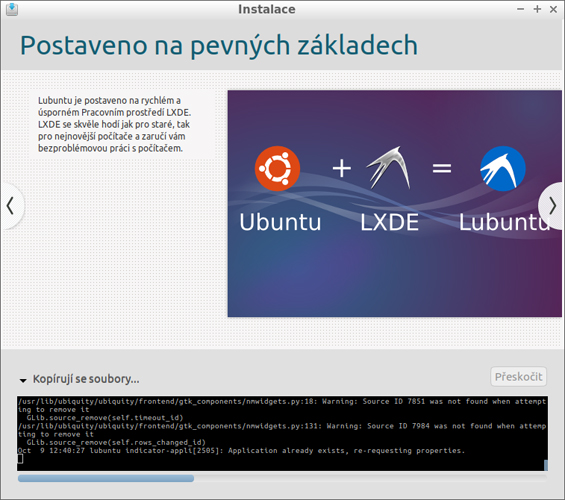565x500 pixels.
Task: Click the Ubuntu orange circle logo
Action: [x=277, y=168]
